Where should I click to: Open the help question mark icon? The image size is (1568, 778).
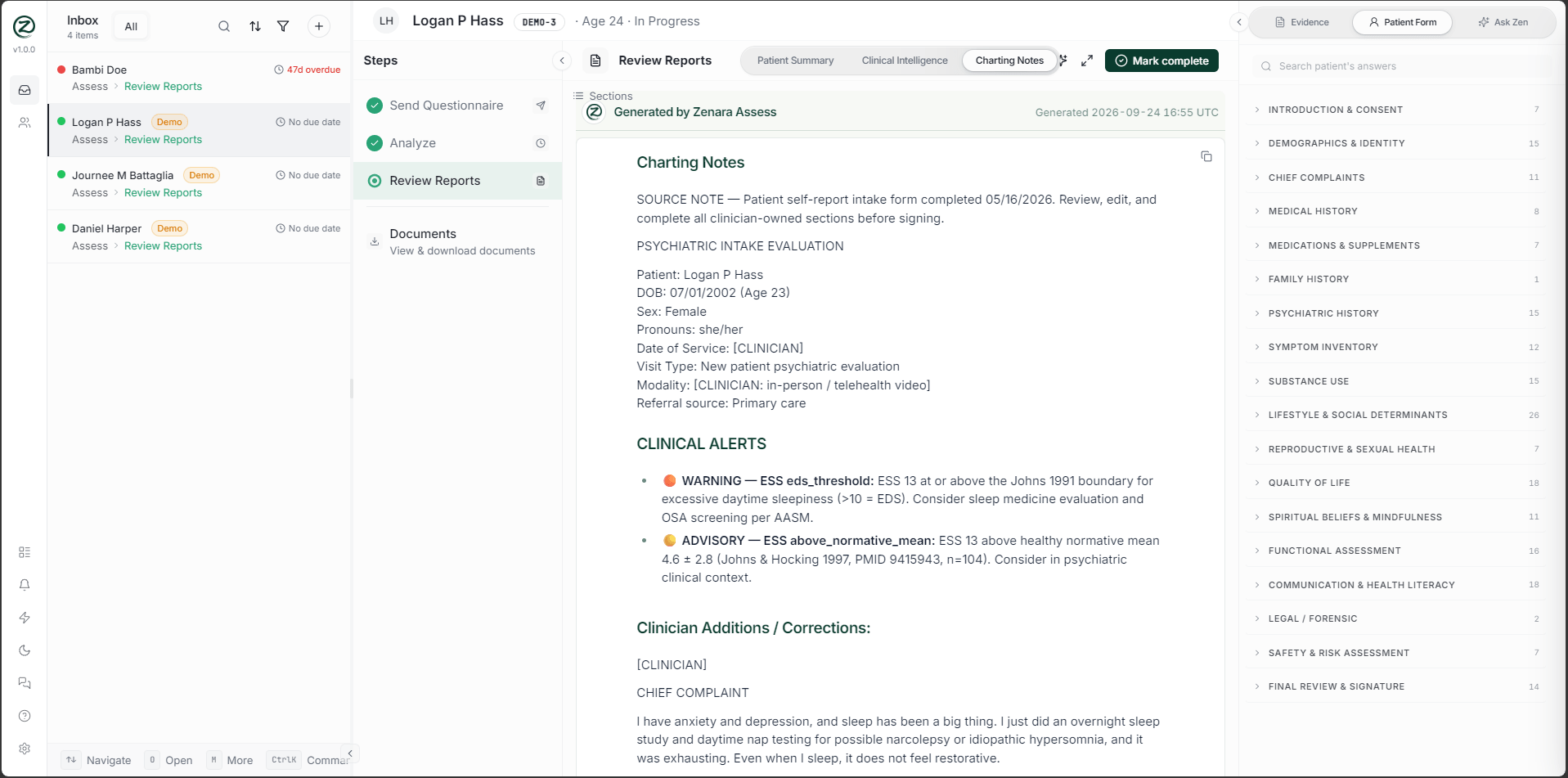coord(25,716)
